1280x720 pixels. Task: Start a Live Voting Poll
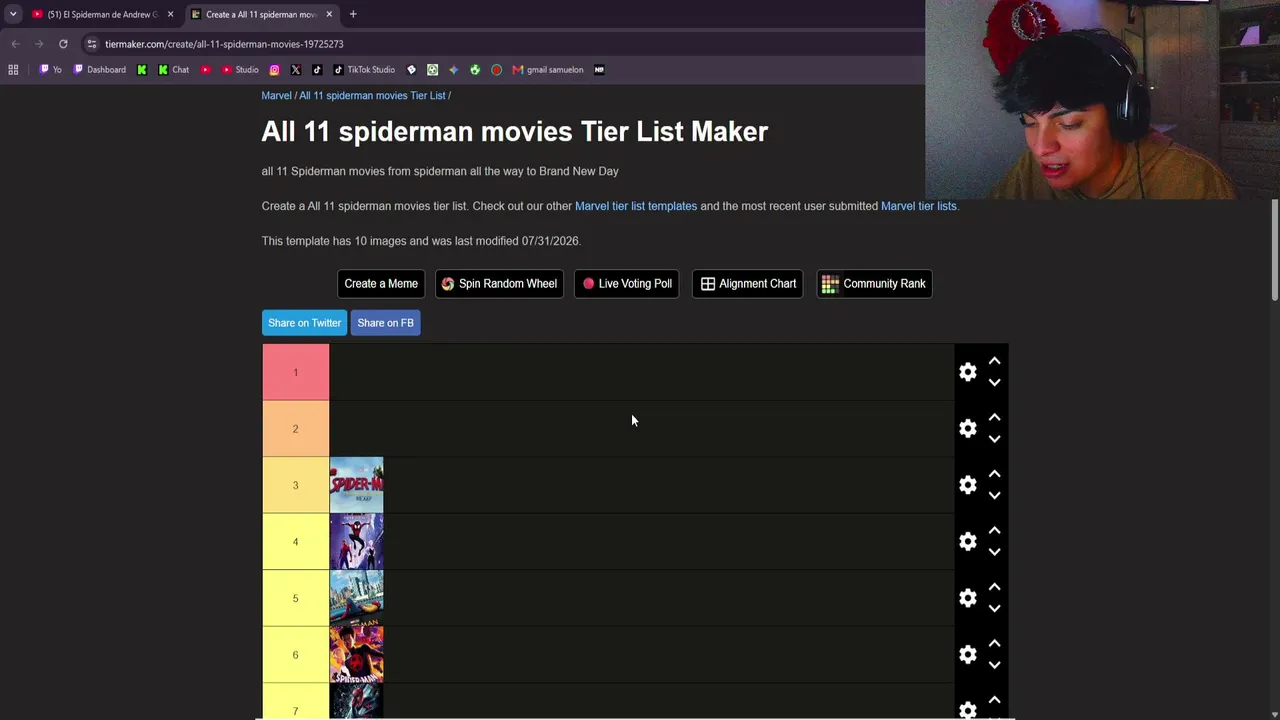(x=627, y=284)
